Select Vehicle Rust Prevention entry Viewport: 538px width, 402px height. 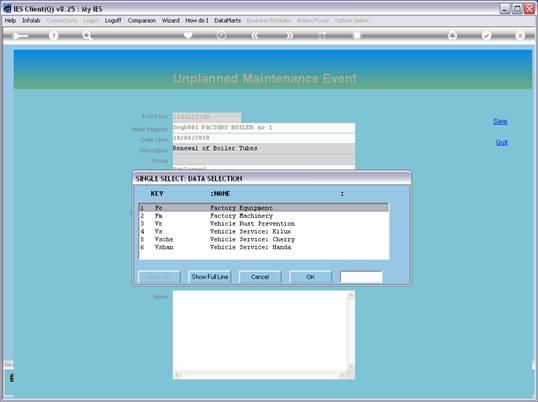click(x=264, y=224)
